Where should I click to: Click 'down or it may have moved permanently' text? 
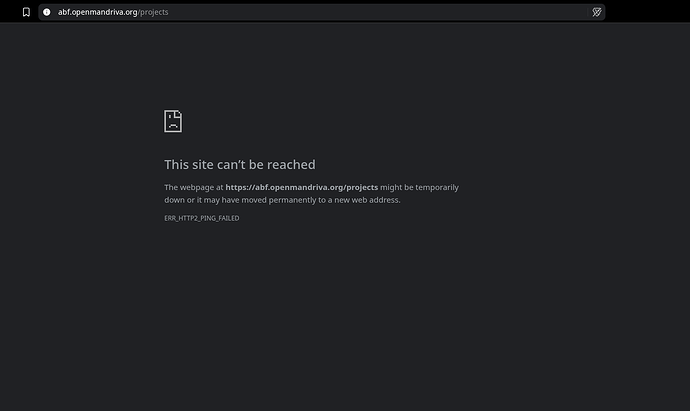click(242, 200)
